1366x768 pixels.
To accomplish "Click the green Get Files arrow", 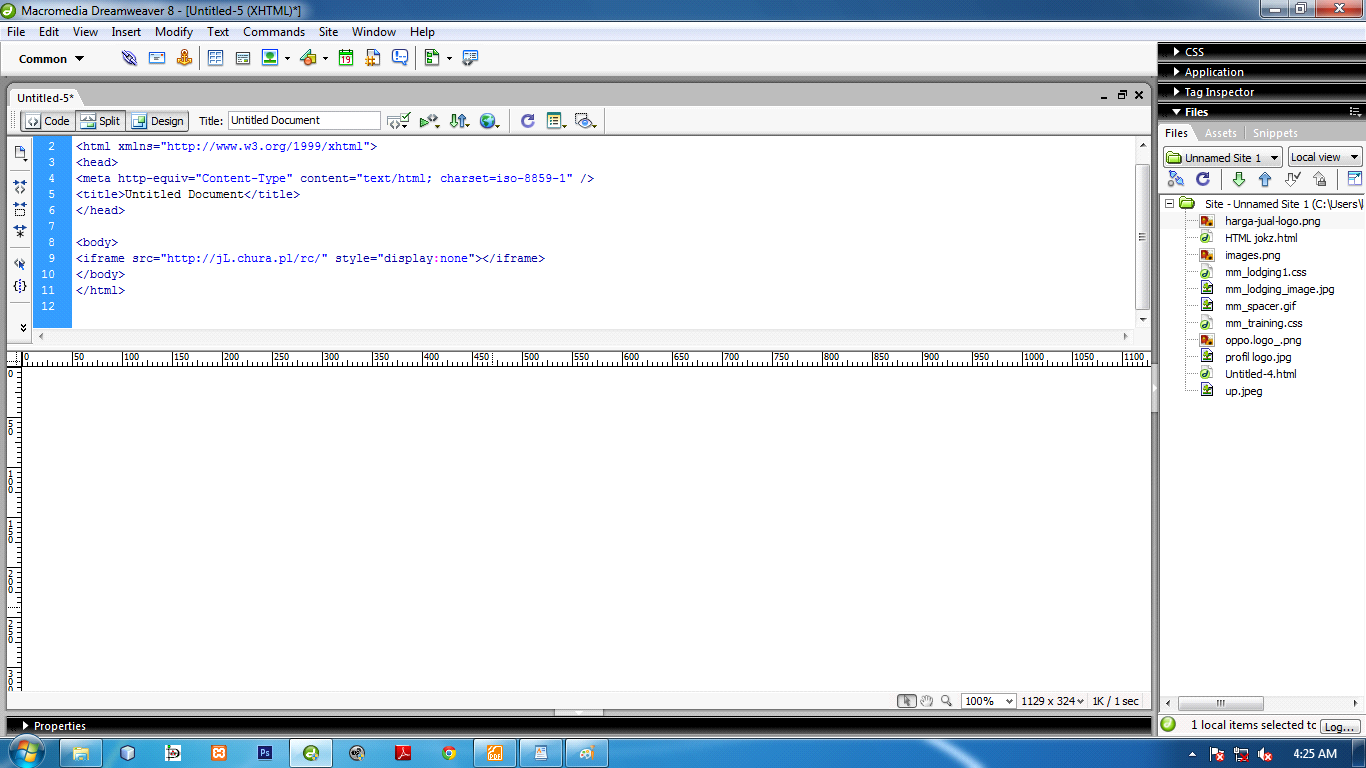I will [1238, 179].
